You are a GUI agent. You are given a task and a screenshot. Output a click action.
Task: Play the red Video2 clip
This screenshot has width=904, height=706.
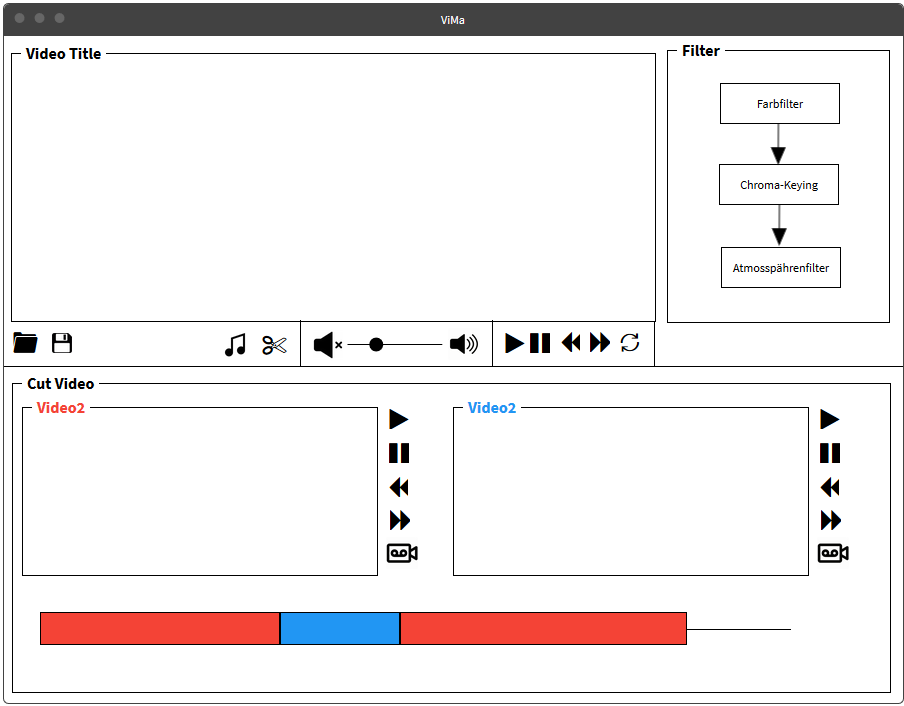pyautogui.click(x=399, y=419)
